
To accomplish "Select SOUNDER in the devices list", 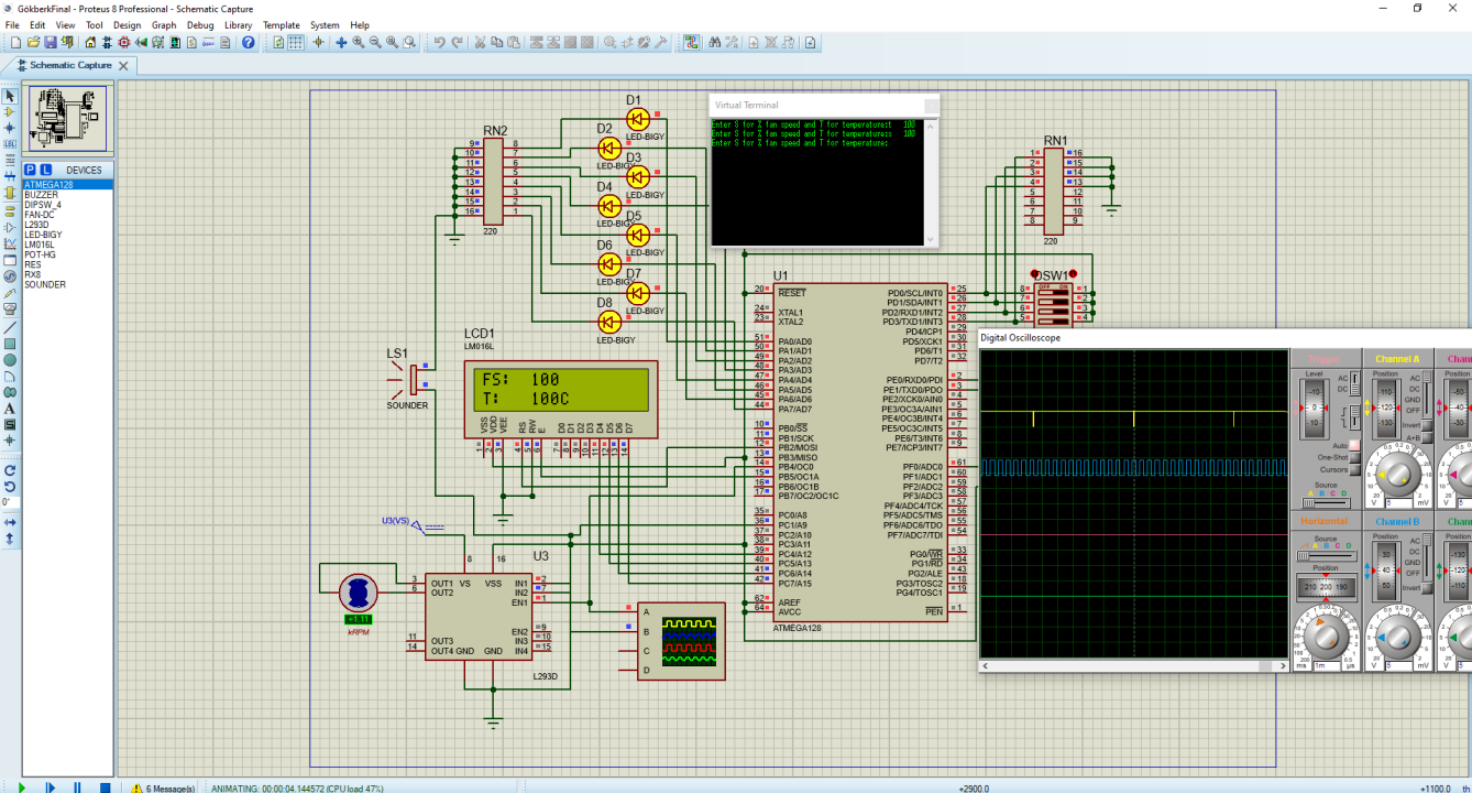I will click(68, 284).
